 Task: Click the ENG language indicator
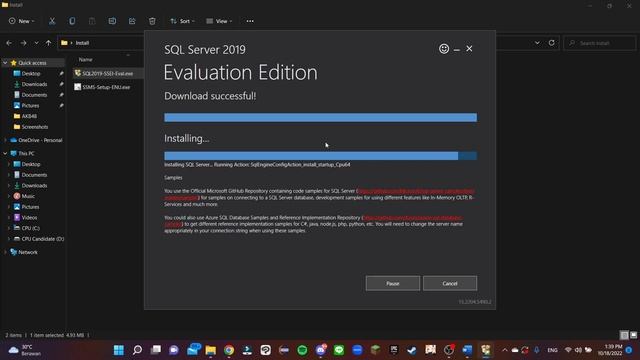(552, 350)
